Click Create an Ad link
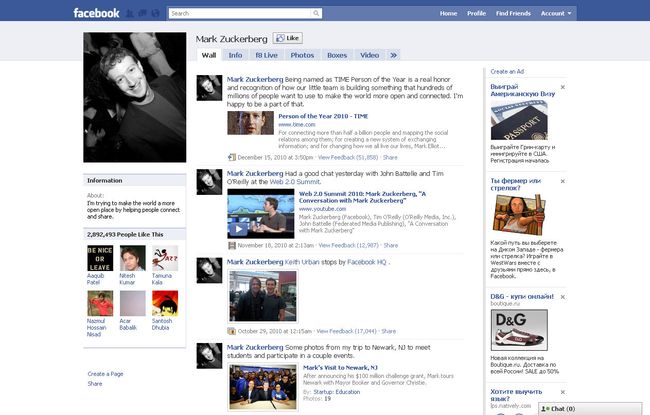The width and height of the screenshot is (650, 415). pyautogui.click(x=507, y=71)
